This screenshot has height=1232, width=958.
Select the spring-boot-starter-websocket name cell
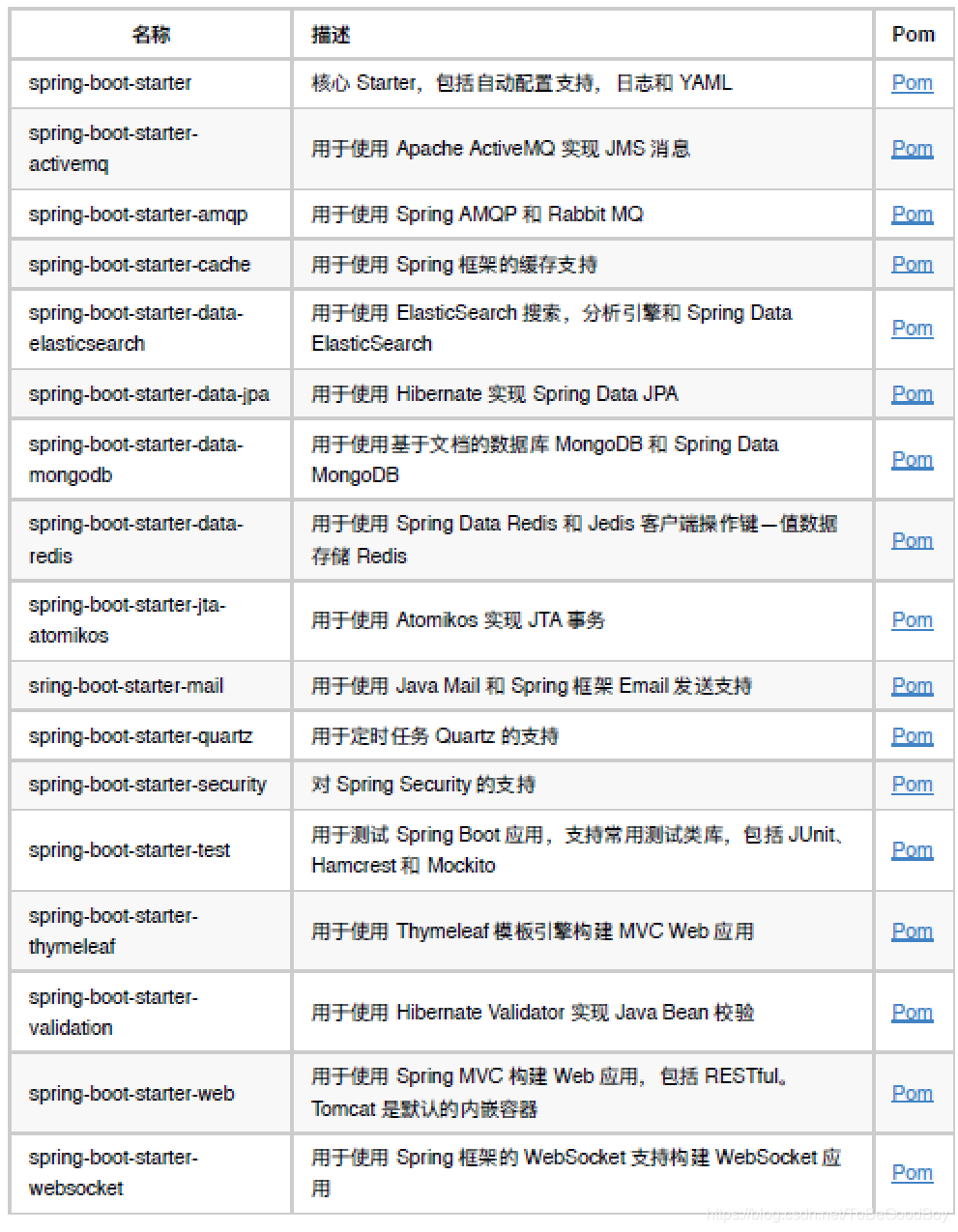click(151, 1173)
